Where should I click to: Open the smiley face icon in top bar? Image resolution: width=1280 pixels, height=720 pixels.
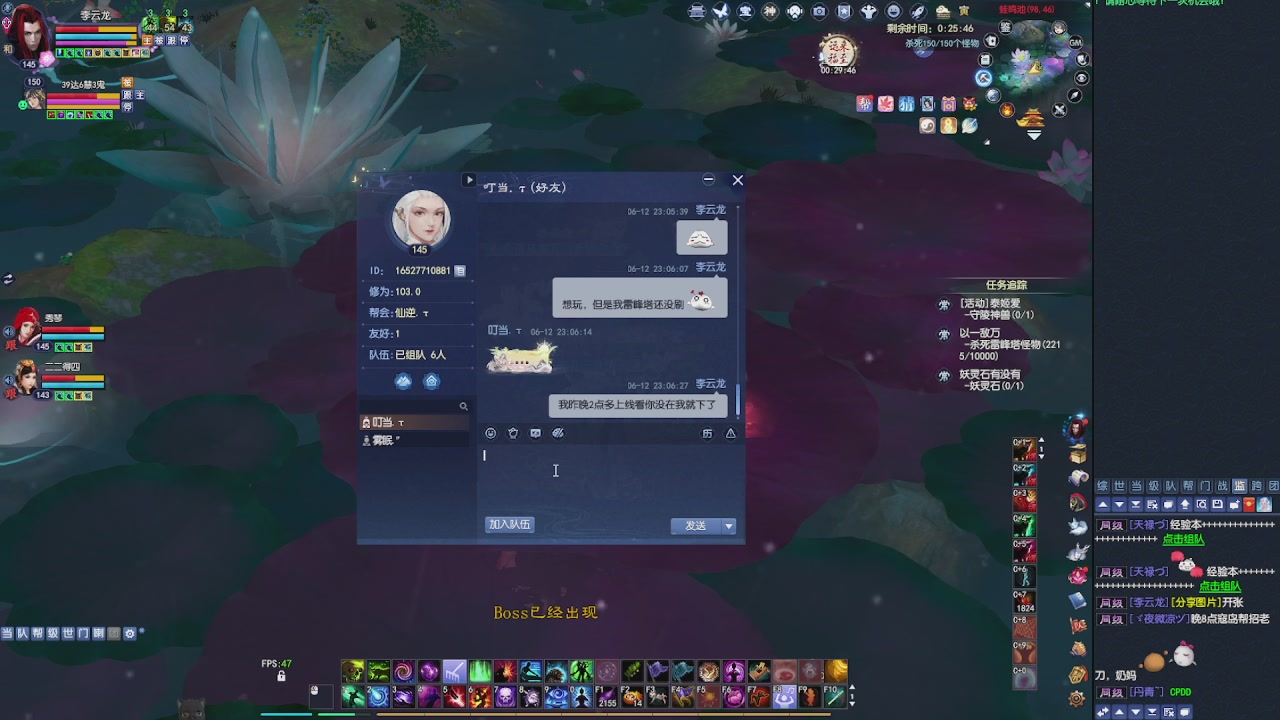pyautogui.click(x=893, y=11)
